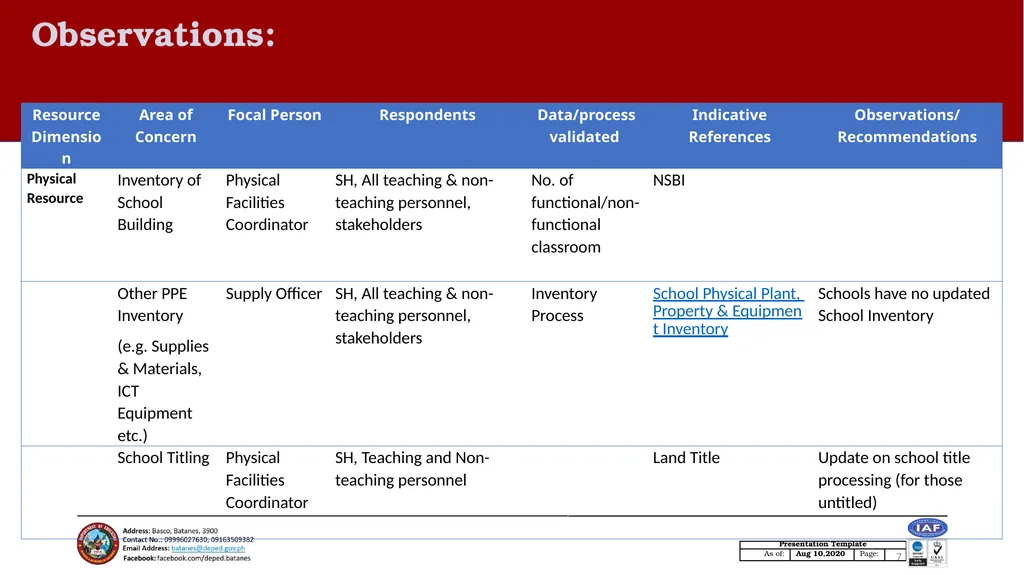Screen dimensions: 1024x575
Task: Click the 'Presentation Template' footer label
Action: 822,544
